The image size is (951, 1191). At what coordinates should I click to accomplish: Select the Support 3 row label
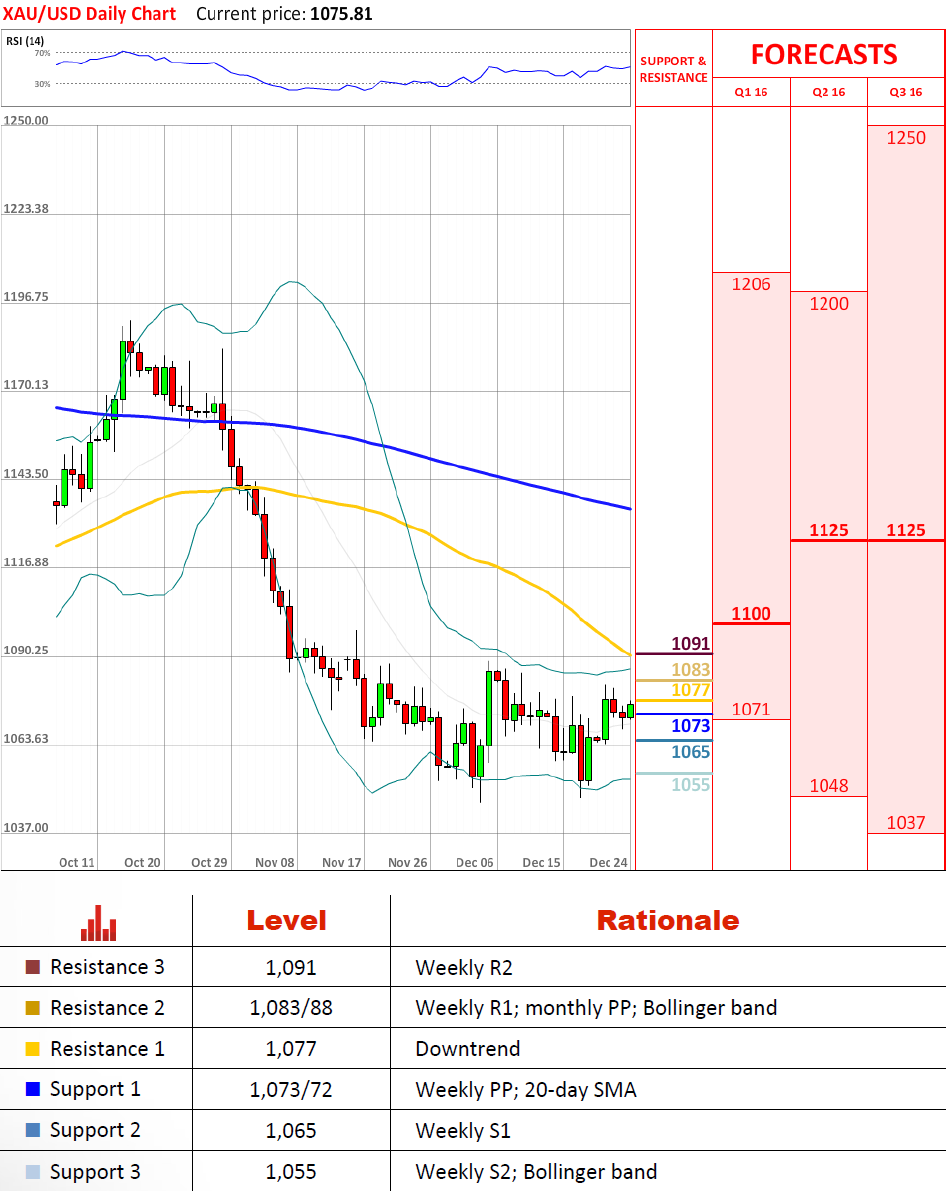95,1172
